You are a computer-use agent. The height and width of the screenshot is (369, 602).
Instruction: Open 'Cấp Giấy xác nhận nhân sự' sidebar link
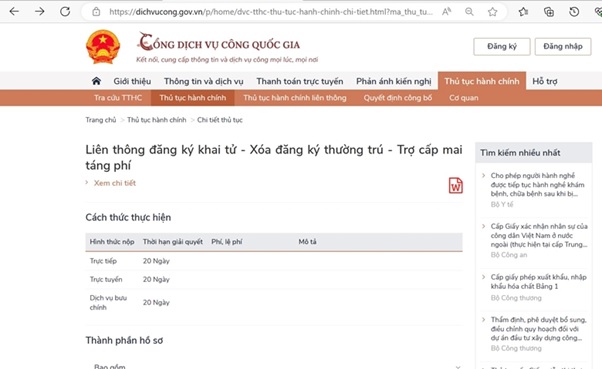(x=539, y=235)
